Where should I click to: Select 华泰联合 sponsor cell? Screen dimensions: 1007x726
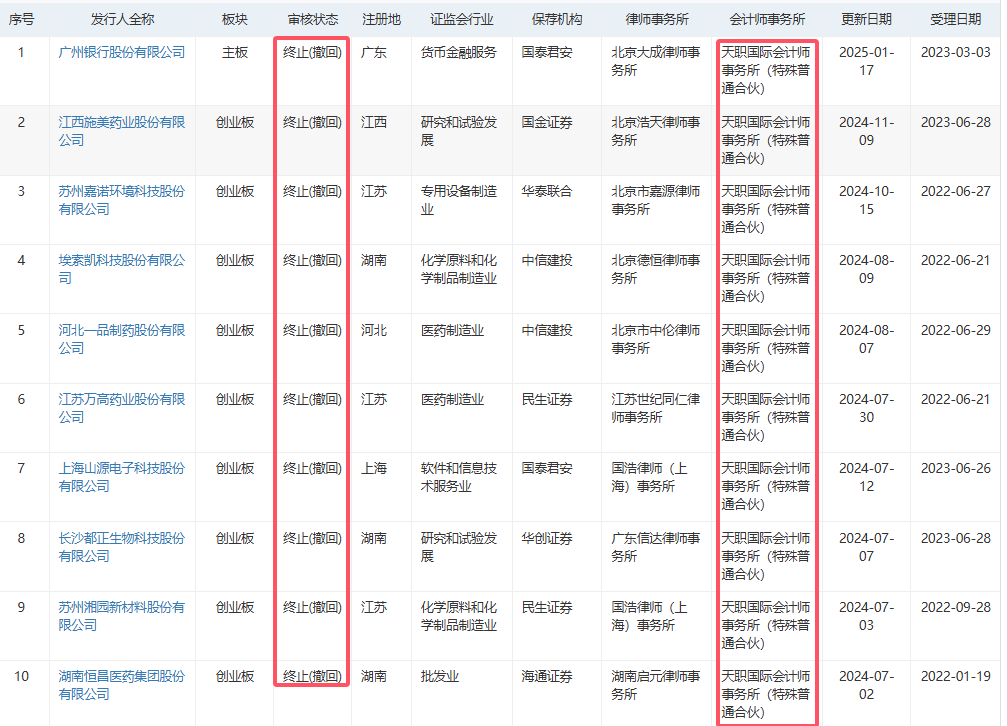[547, 191]
